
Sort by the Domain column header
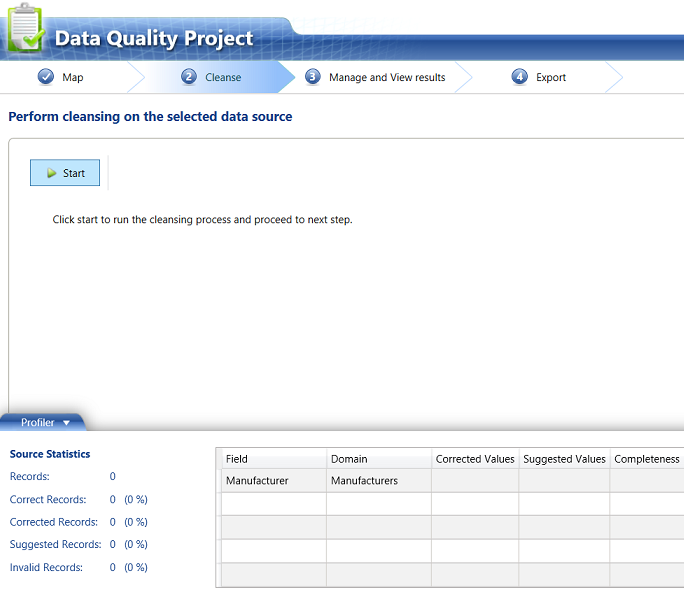click(x=349, y=459)
